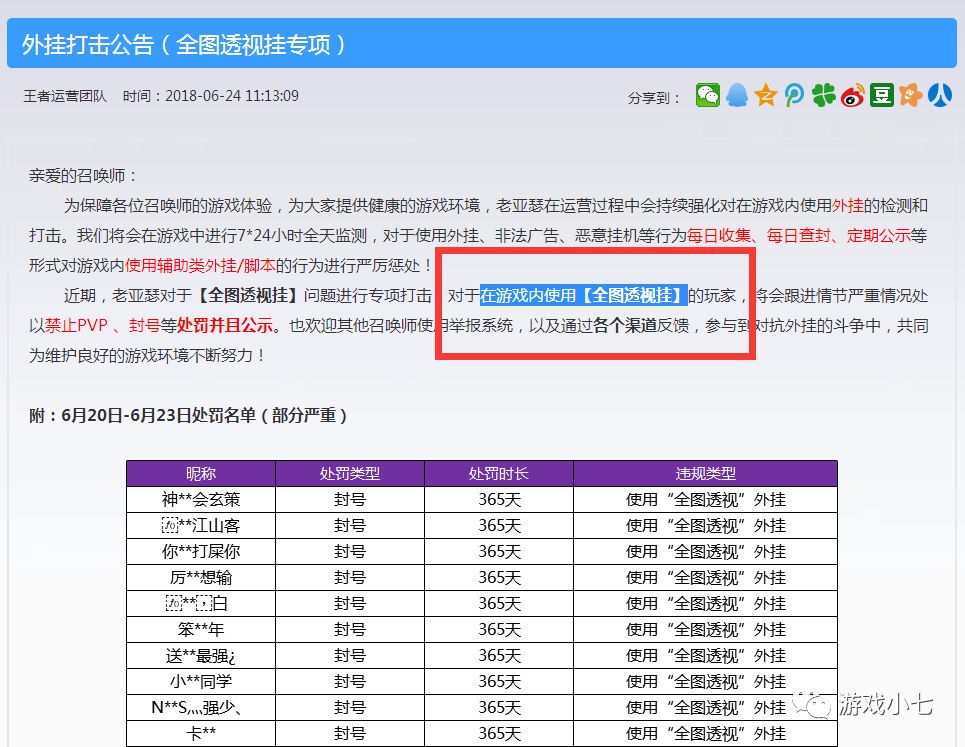The image size is (965, 747).
Task: Click the red bold text 处罚并且公示
Action: (x=225, y=325)
